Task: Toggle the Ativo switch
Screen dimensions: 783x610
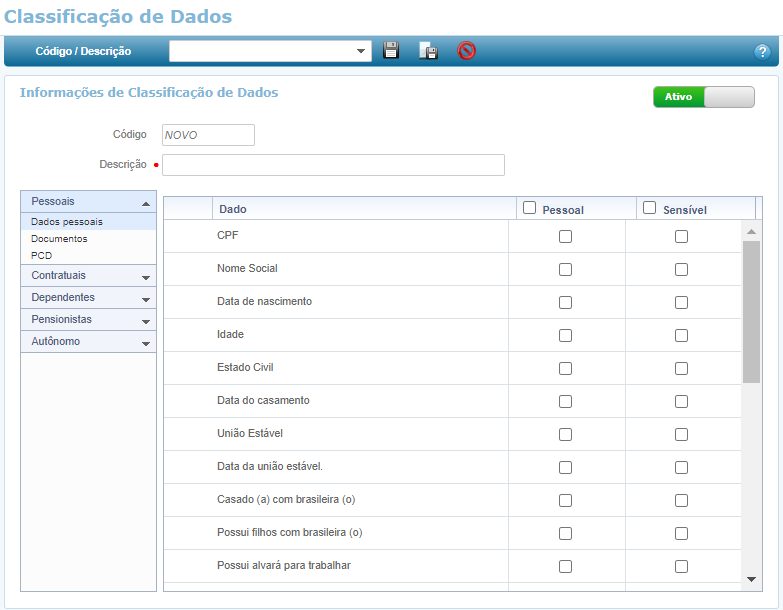Action: (x=703, y=97)
